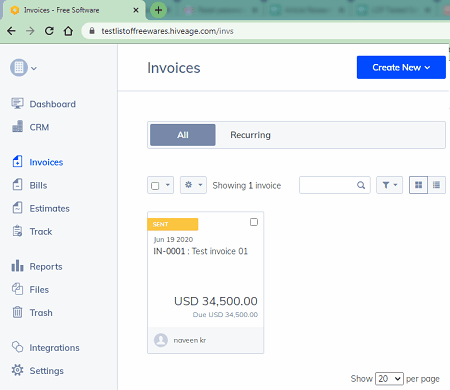Image resolution: width=450 pixels, height=390 pixels.
Task: Tick the select-all invoices checkbox
Action: 155,185
